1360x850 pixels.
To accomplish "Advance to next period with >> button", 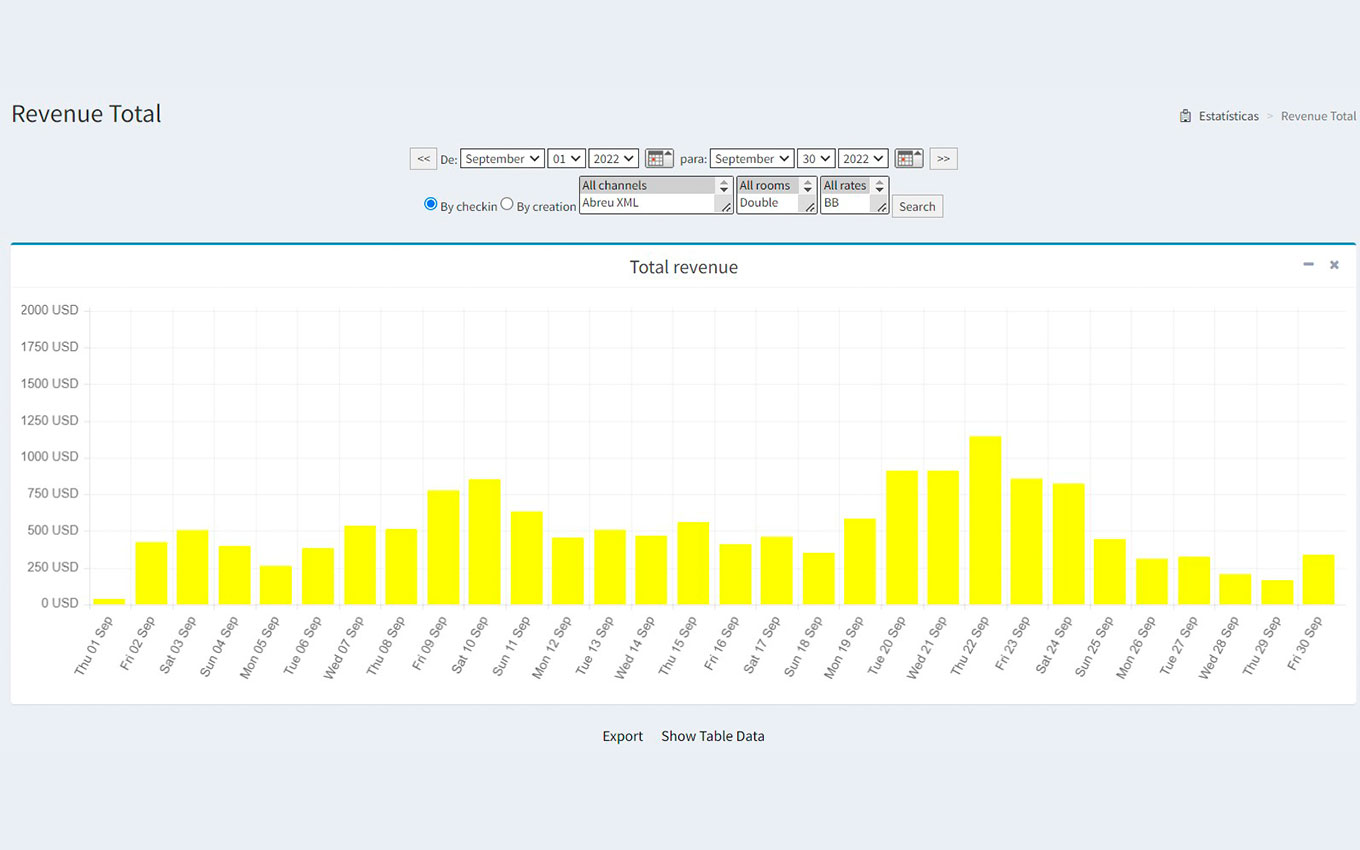I will coord(943,159).
